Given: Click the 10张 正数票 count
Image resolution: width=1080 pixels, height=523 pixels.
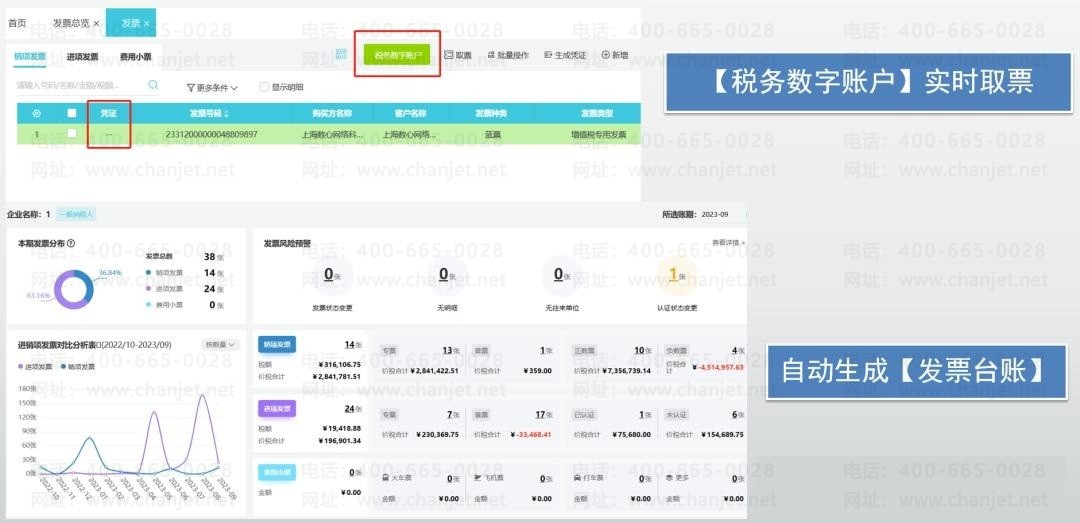Looking at the screenshot, I should (x=643, y=351).
